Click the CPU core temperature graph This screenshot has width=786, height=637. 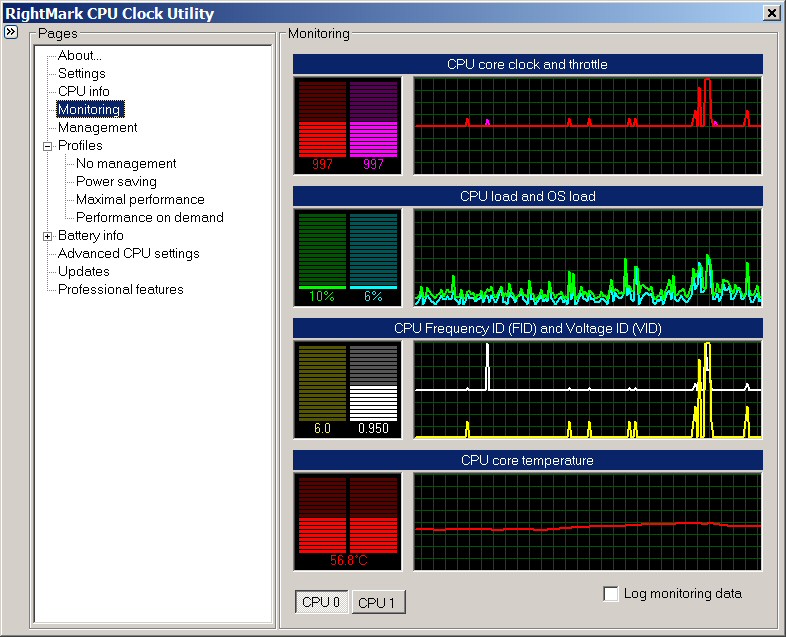click(x=587, y=522)
